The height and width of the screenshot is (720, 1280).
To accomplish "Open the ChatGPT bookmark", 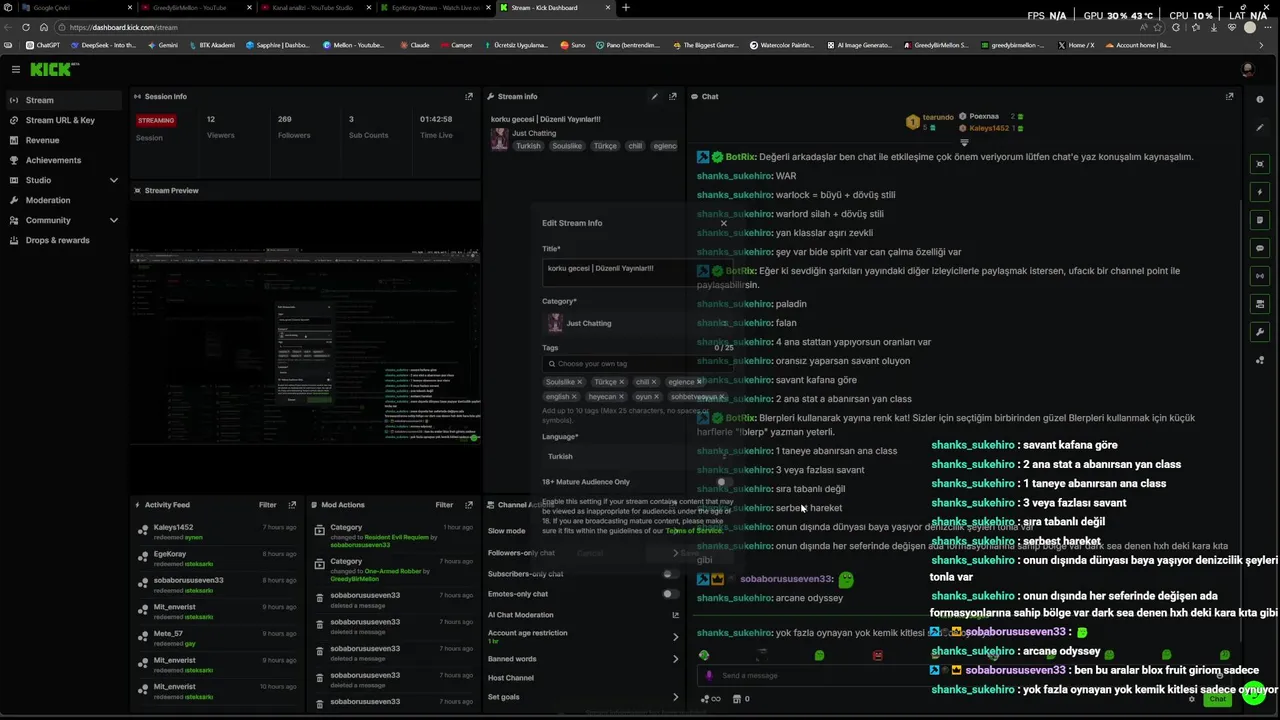I will pyautogui.click(x=43, y=45).
